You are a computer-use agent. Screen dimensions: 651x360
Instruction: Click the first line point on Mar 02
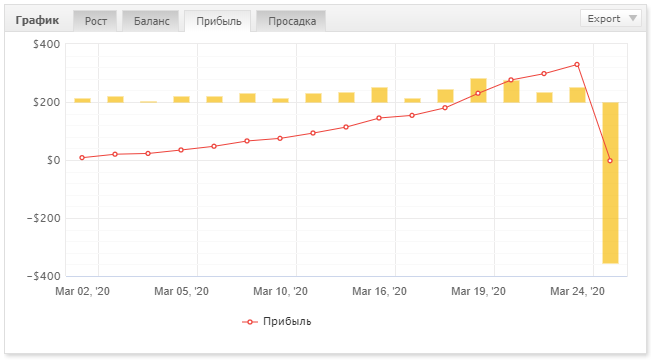[x=82, y=158]
